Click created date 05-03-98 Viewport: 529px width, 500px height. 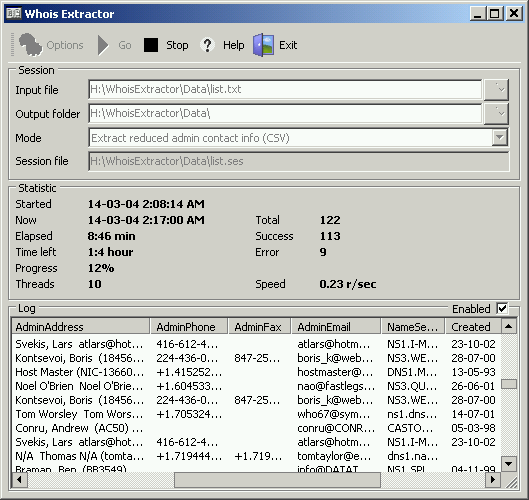point(473,428)
